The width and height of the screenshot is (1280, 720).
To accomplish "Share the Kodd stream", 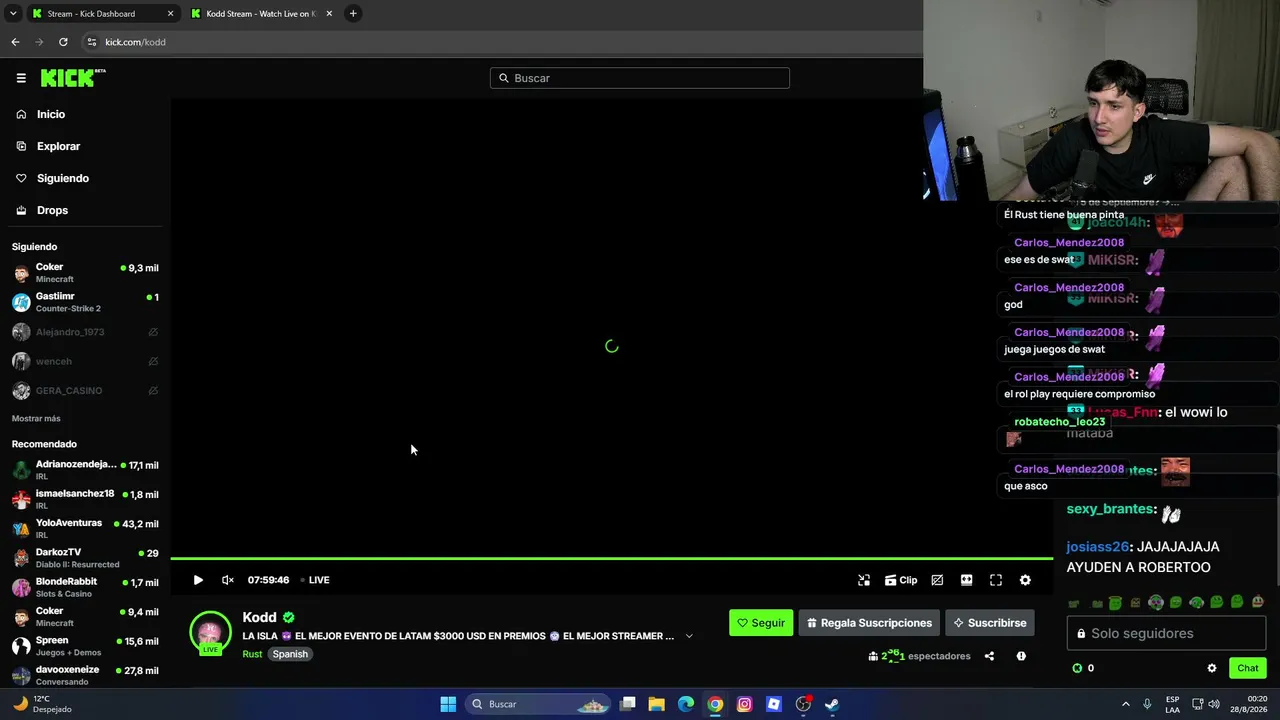I will 989,656.
